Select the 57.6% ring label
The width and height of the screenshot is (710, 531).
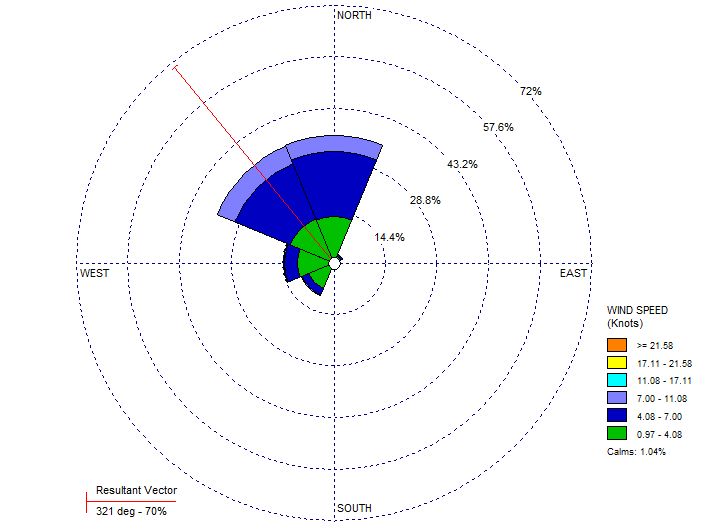pos(498,128)
